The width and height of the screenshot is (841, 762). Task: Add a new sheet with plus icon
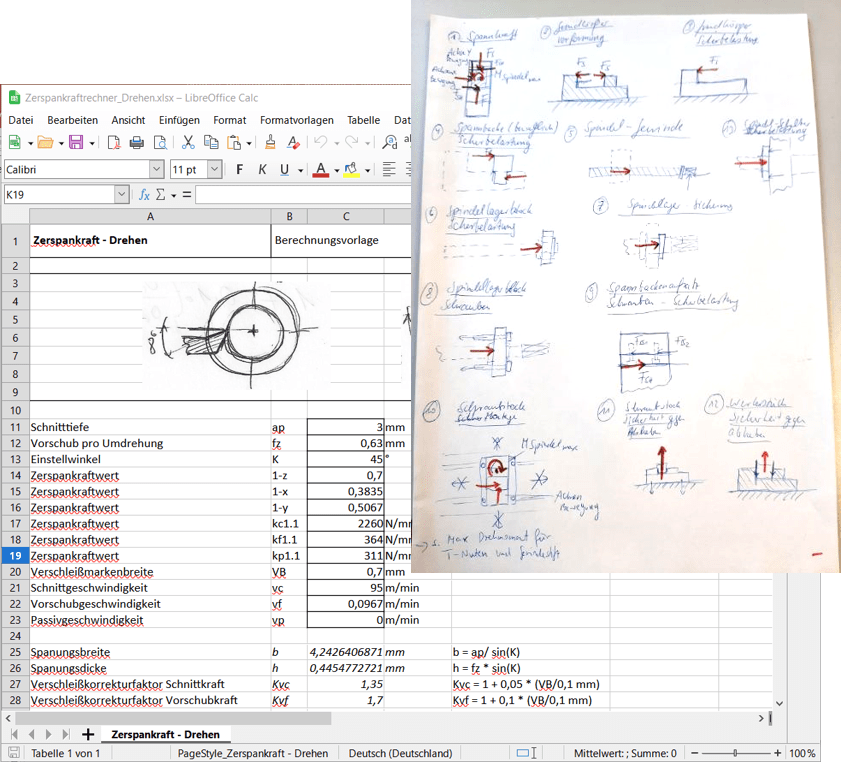click(x=88, y=735)
